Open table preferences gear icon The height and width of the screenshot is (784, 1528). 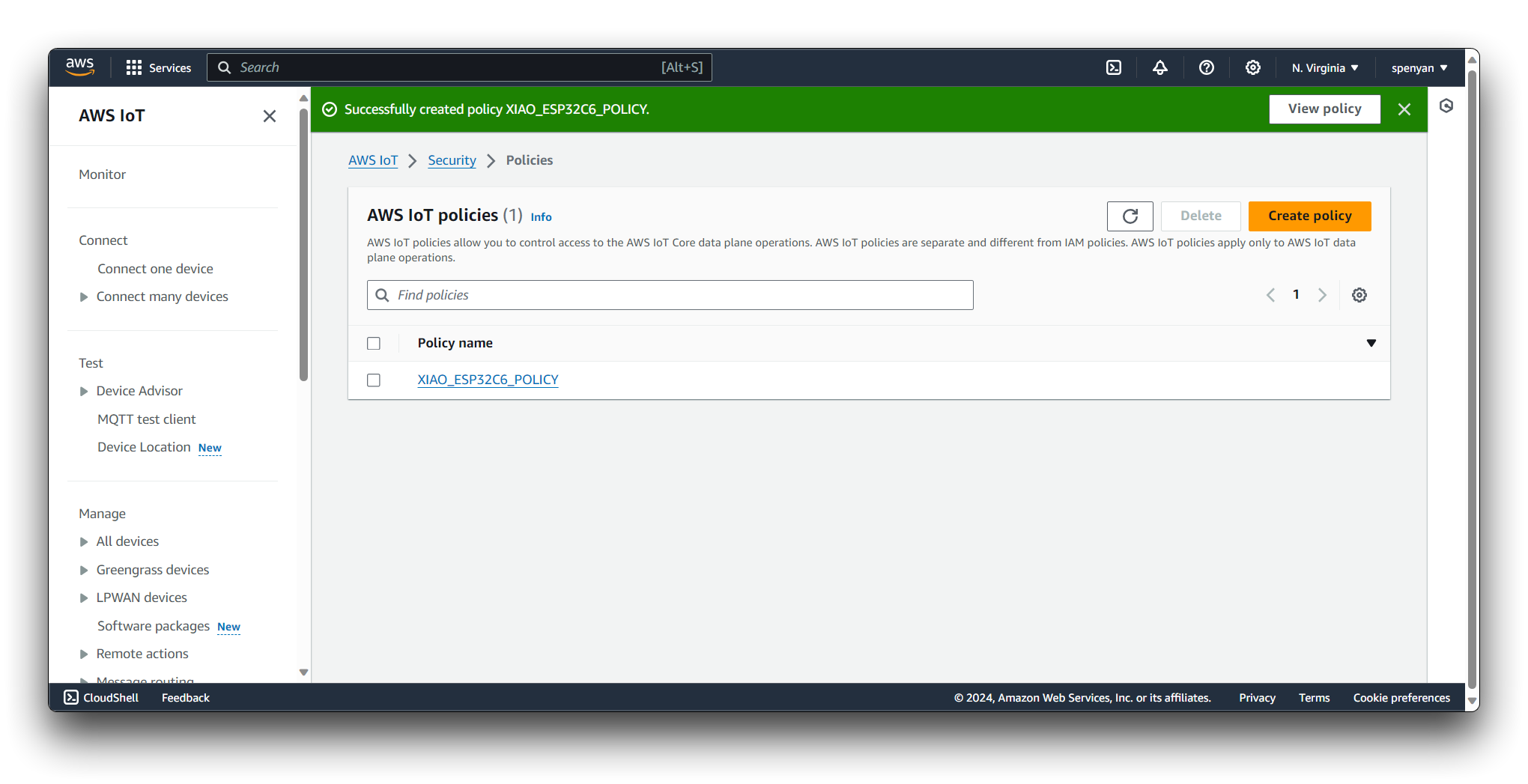point(1359,295)
